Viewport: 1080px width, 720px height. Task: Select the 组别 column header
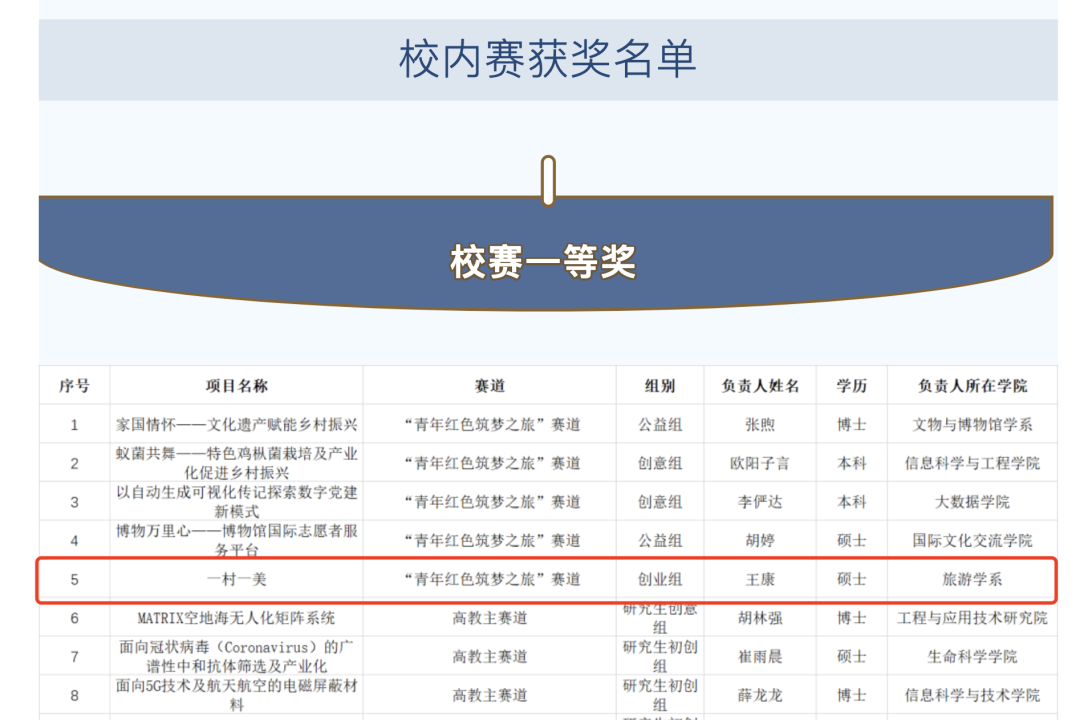point(660,386)
